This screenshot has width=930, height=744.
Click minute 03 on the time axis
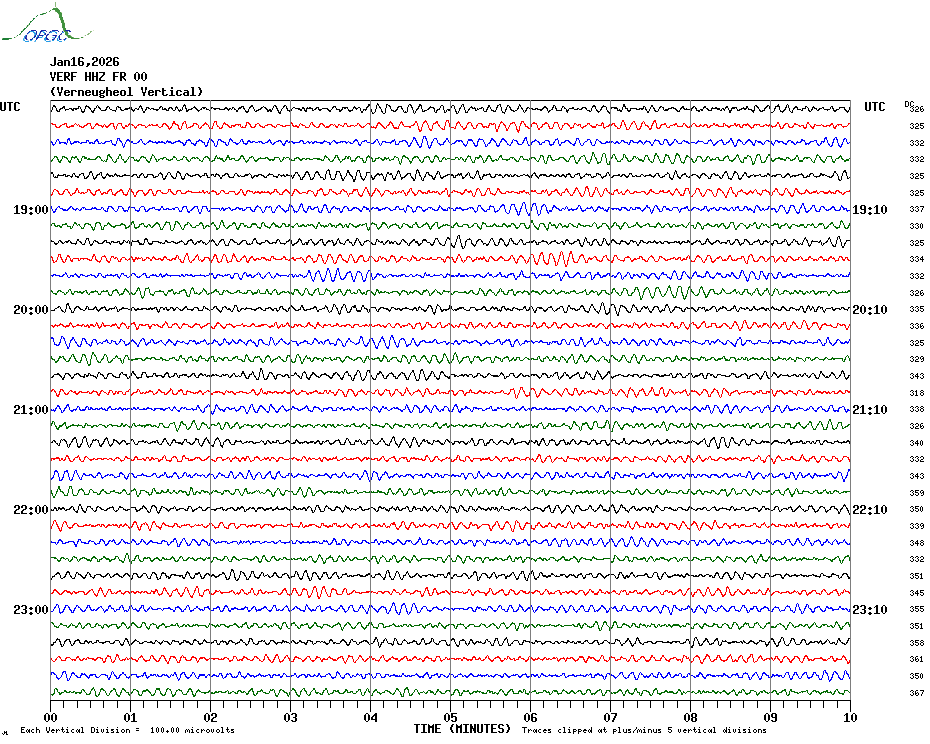(x=291, y=717)
